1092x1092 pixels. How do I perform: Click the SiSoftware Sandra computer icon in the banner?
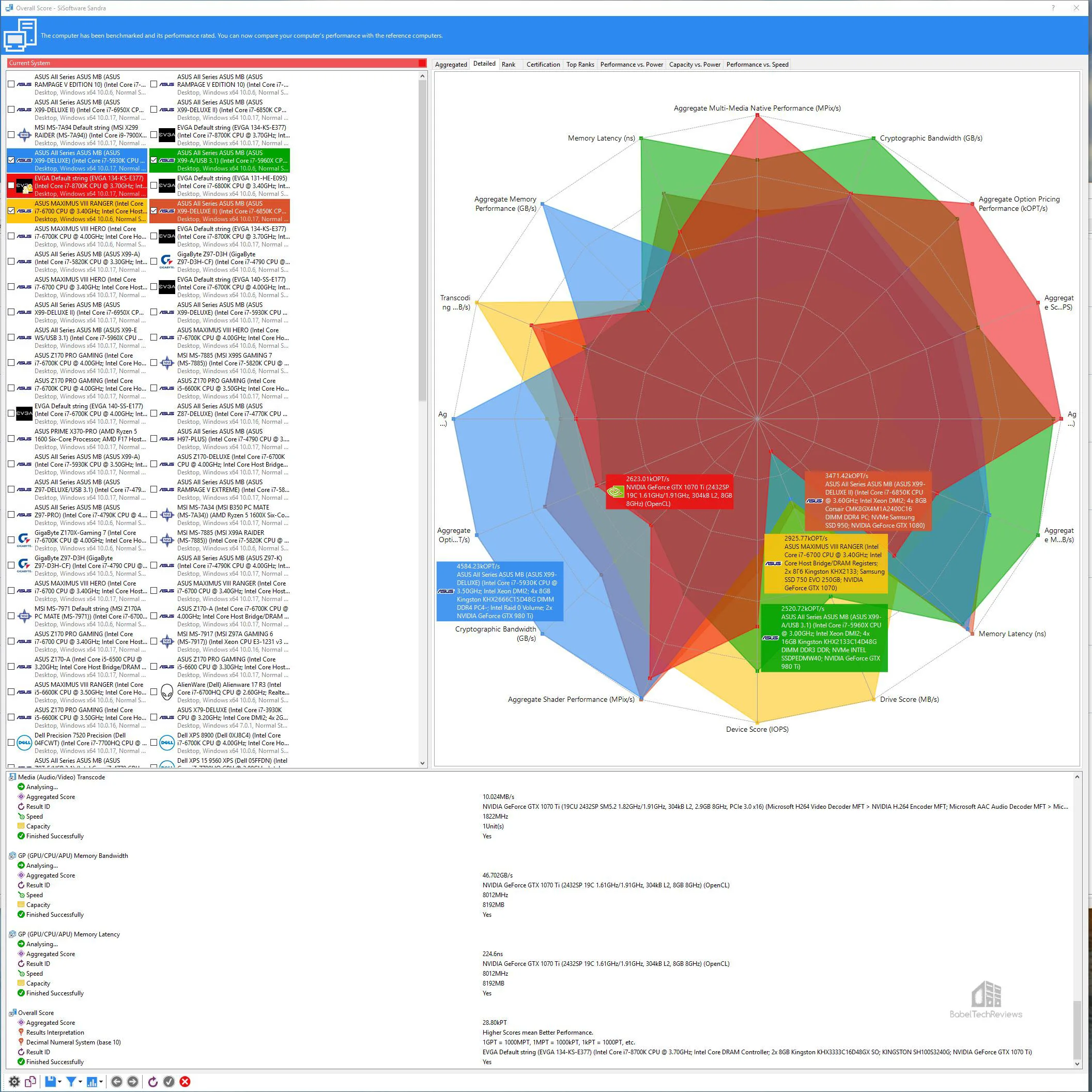[20, 35]
